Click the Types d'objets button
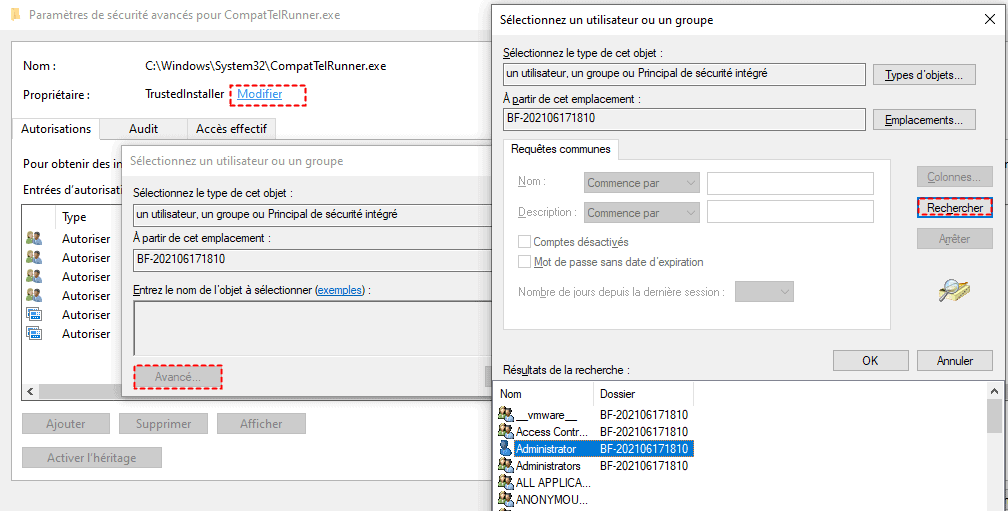 click(x=923, y=75)
